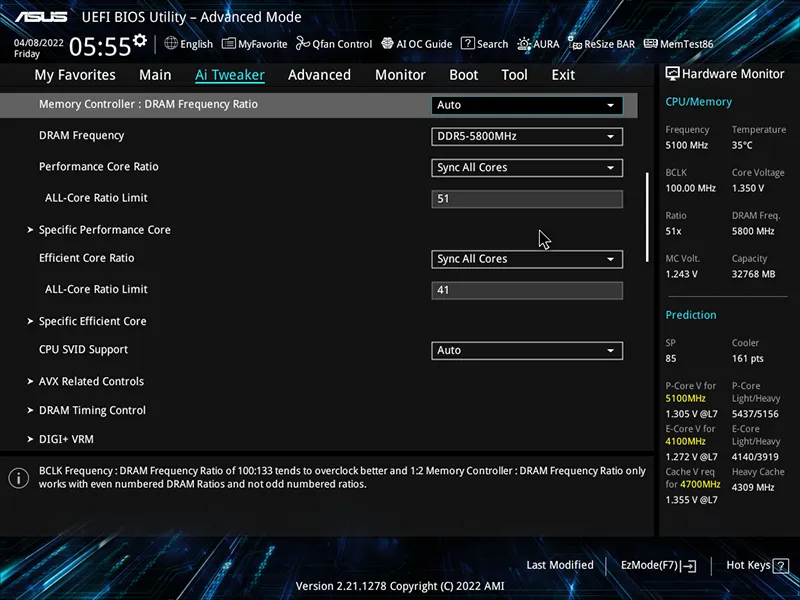
Task: Open the Monitor tab
Action: pos(400,75)
